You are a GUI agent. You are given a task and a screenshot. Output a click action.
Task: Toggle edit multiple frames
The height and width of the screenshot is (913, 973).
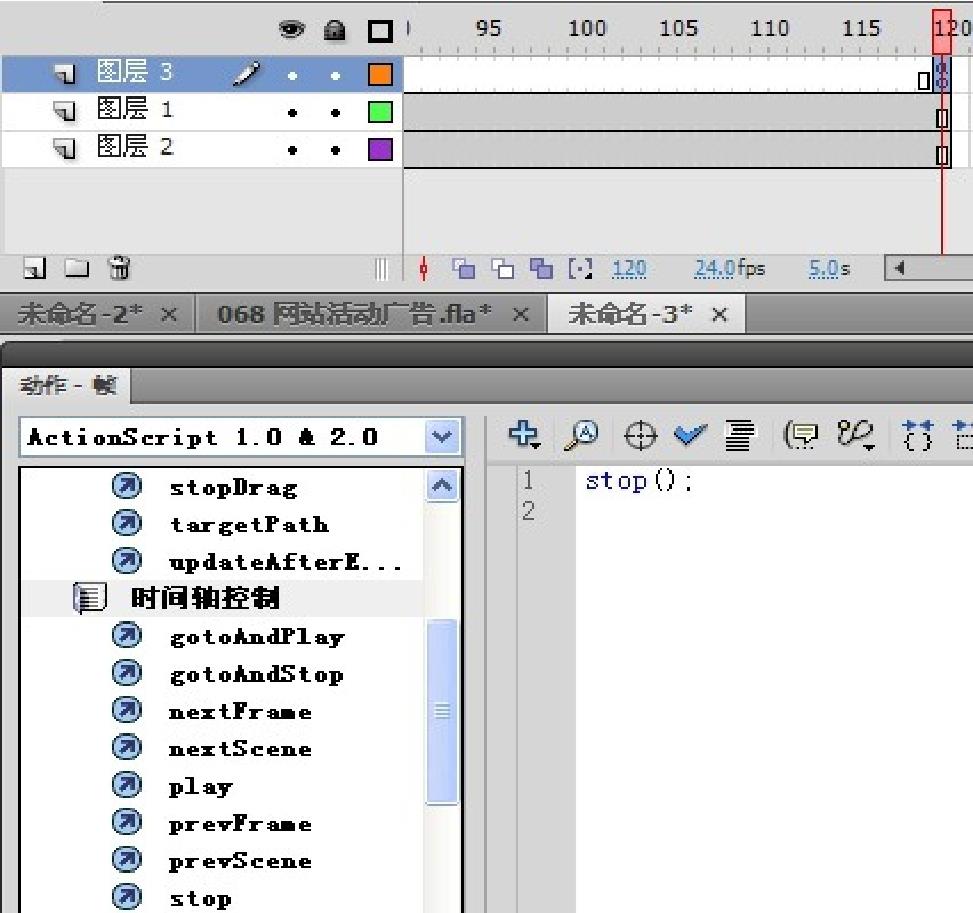pos(542,269)
